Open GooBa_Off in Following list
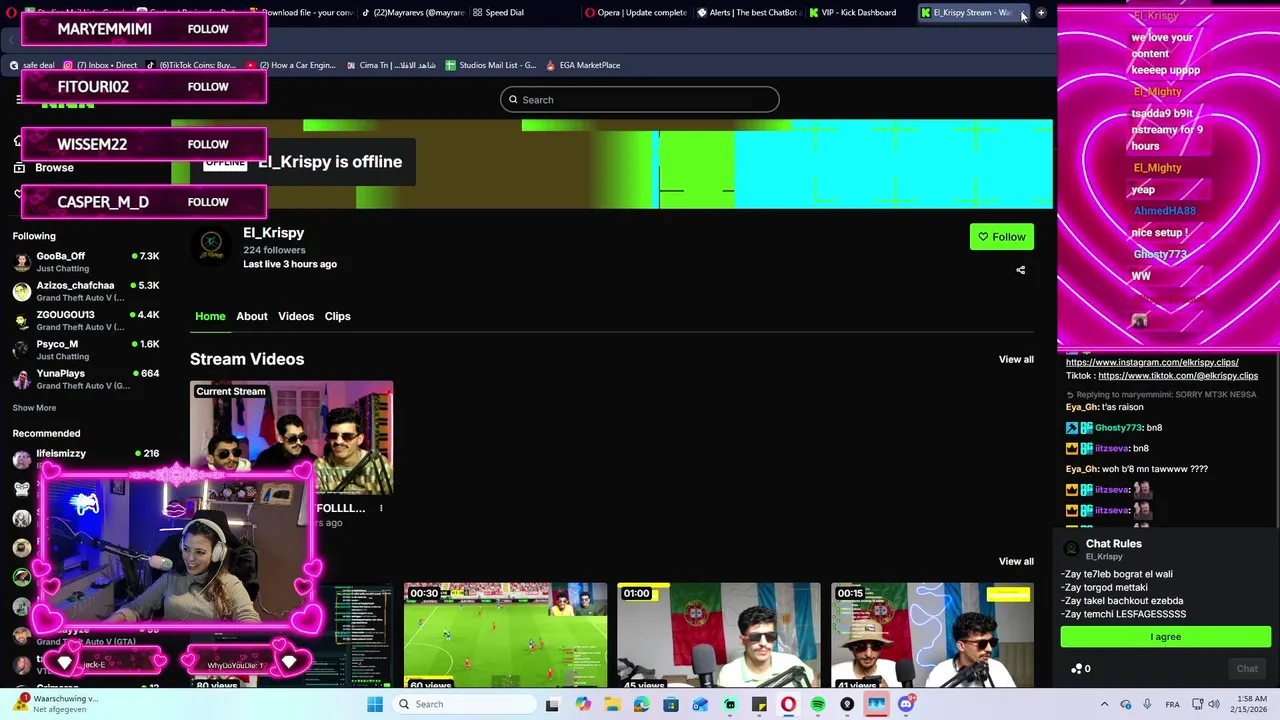 (x=86, y=262)
